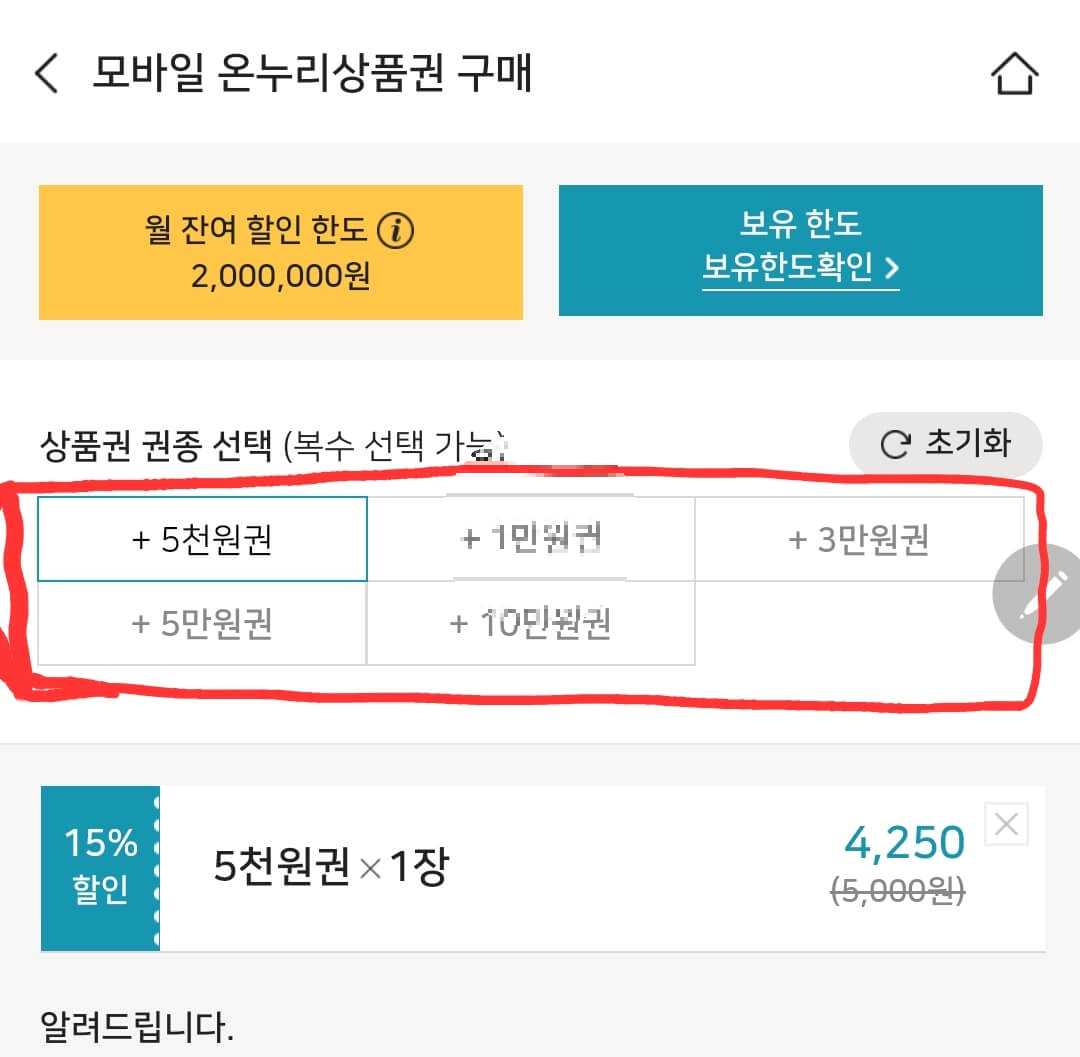Click the 월 잔여 할인 한도 panel
1080x1057 pixels.
(x=280, y=250)
